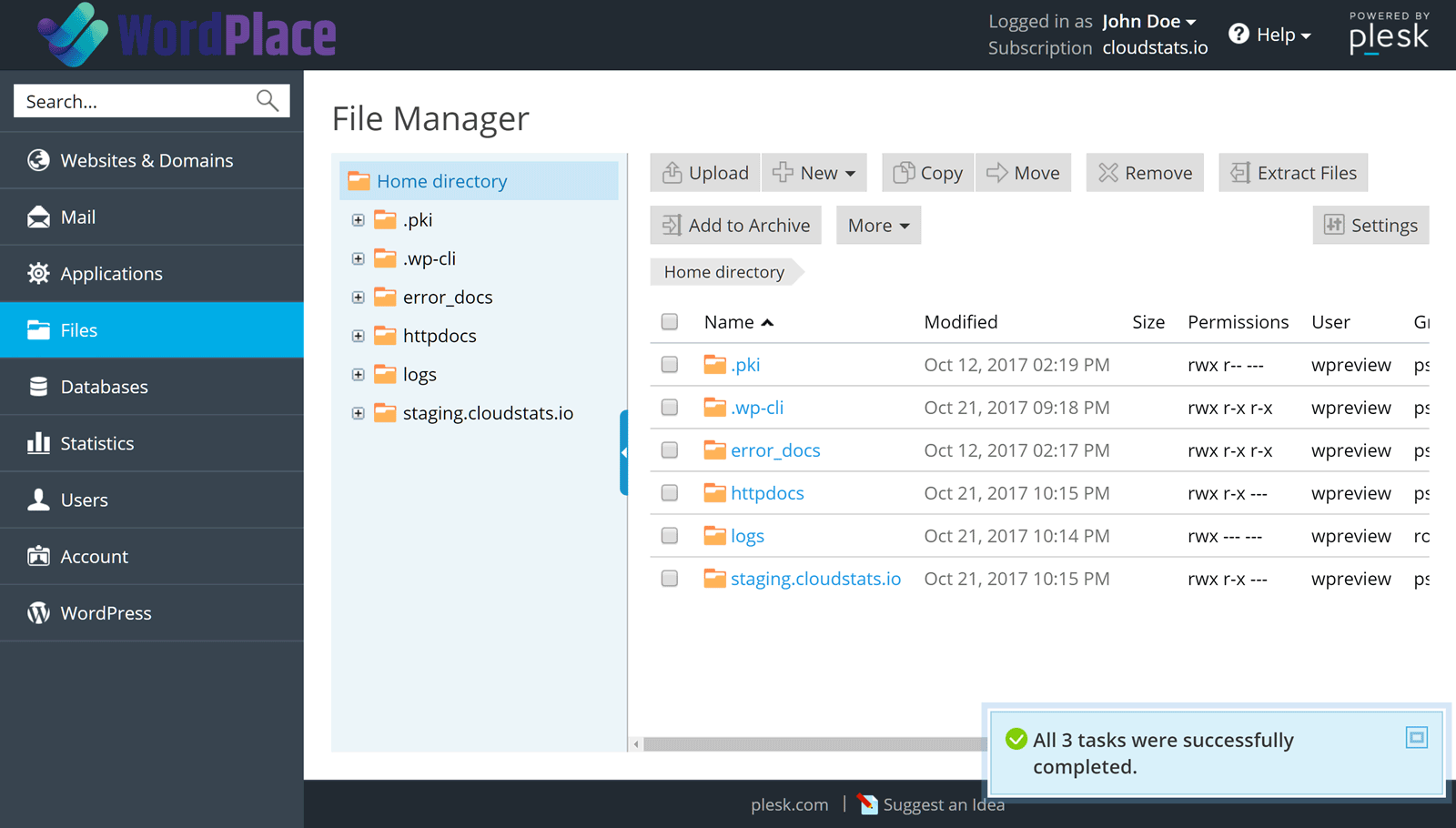
Task: Check the select-all checkbox in the header row
Action: 670,321
